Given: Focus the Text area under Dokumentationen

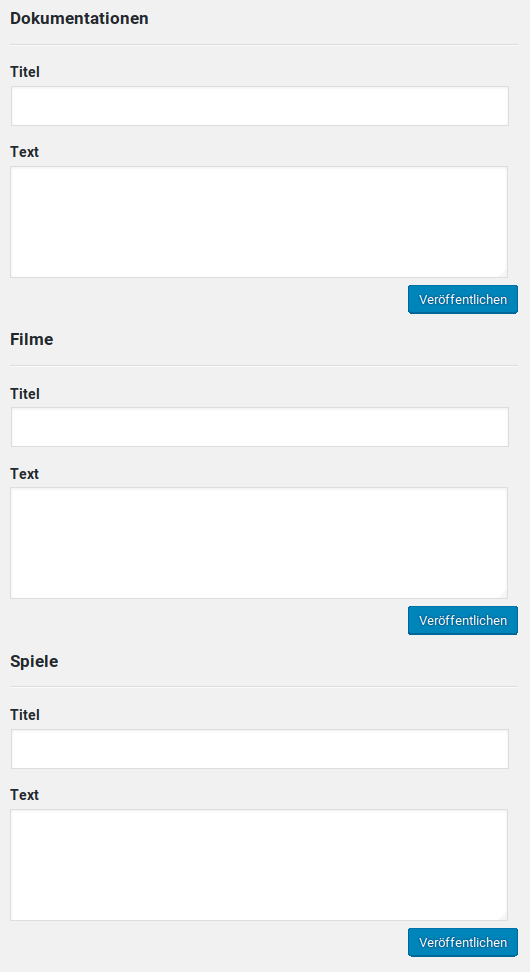Looking at the screenshot, I should click(259, 222).
